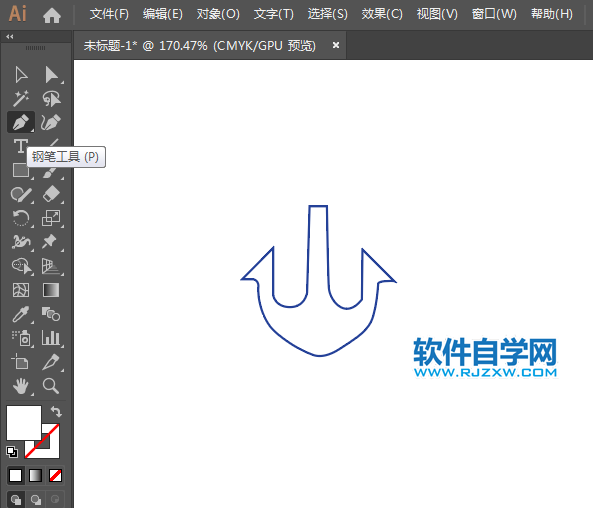Viewport: 593px width, 508px height.
Task: Open the 视图(V) menu
Action: tap(437, 14)
